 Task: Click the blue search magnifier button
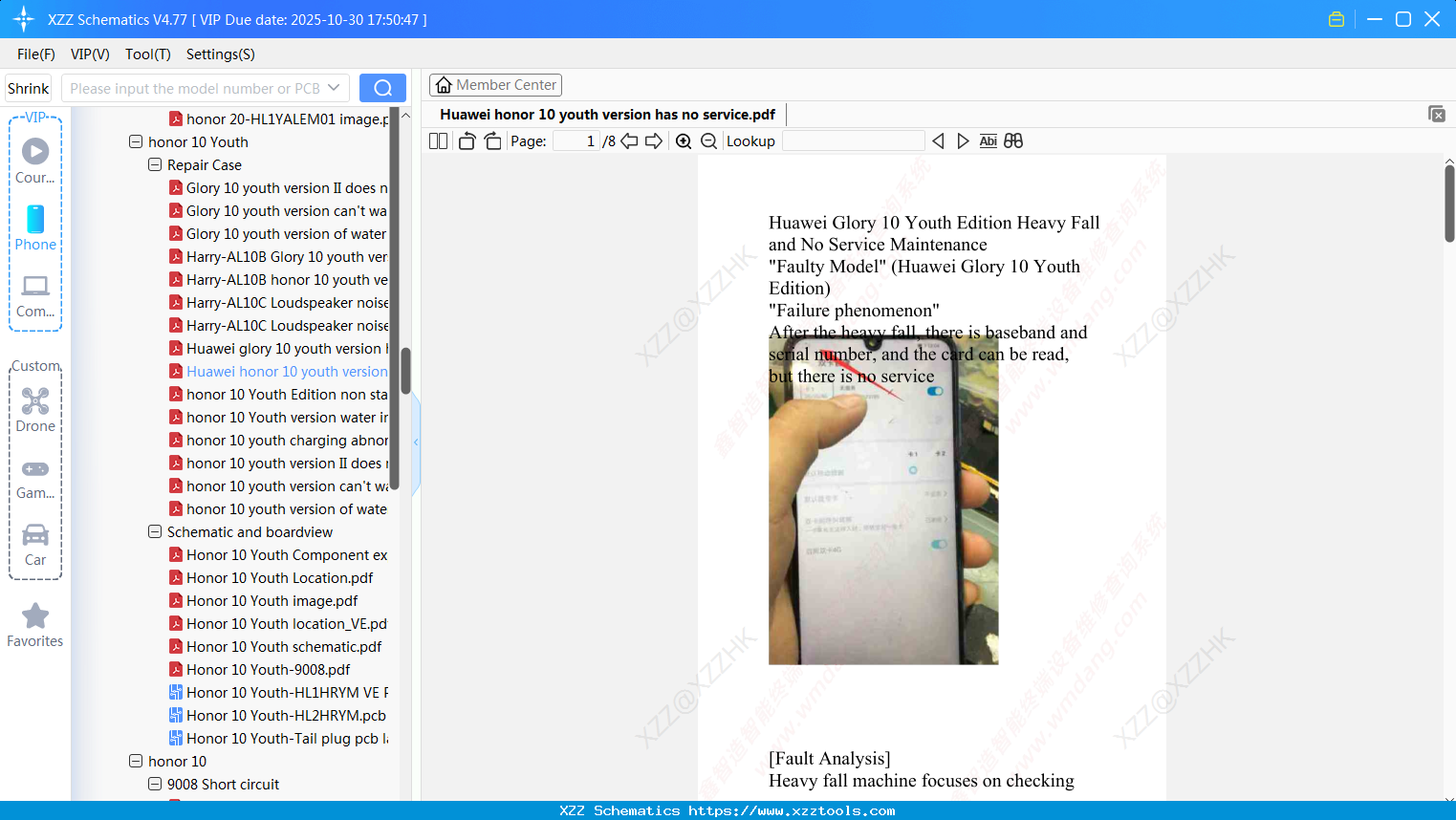pos(382,88)
